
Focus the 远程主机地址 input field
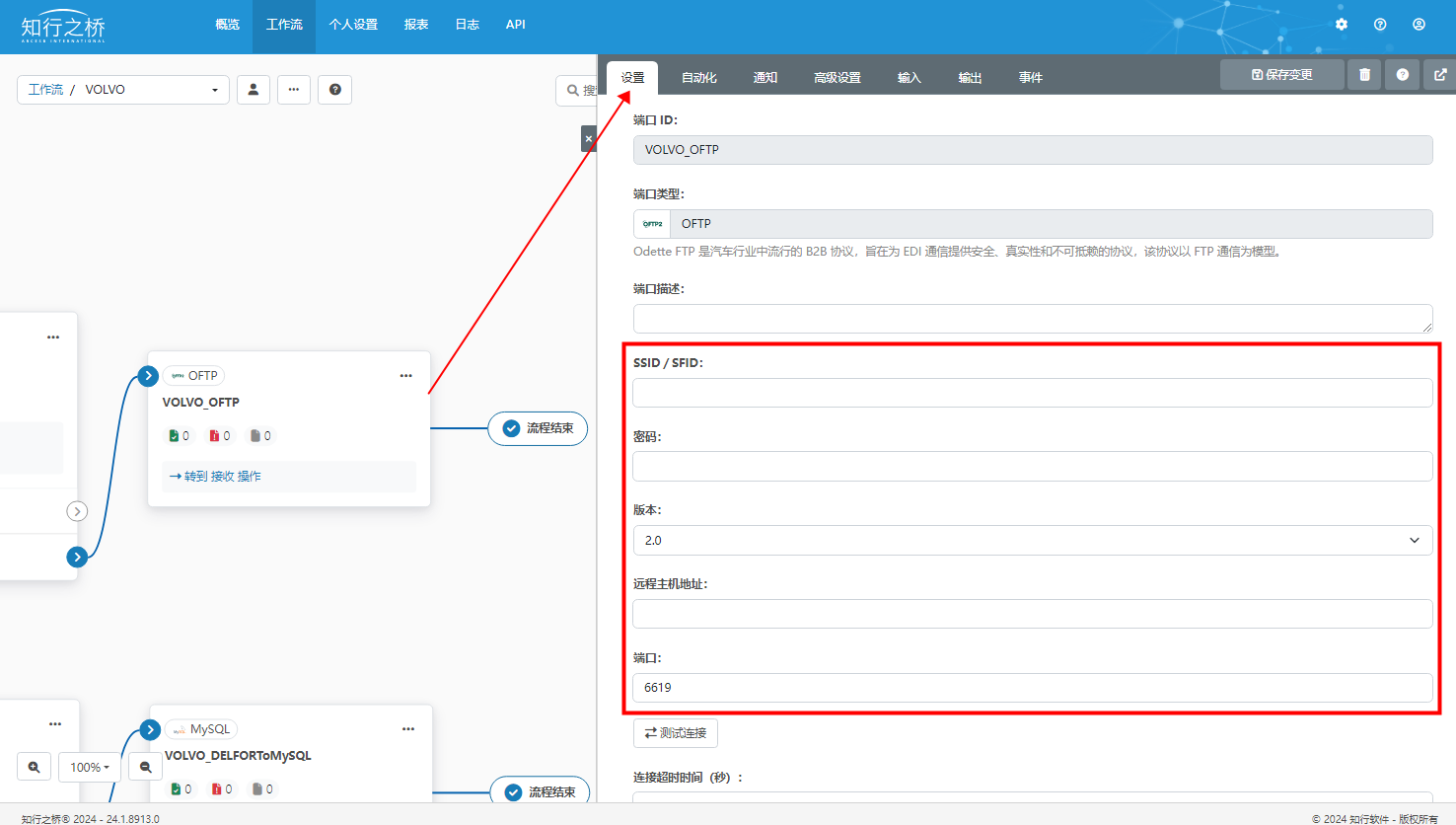(x=1033, y=614)
